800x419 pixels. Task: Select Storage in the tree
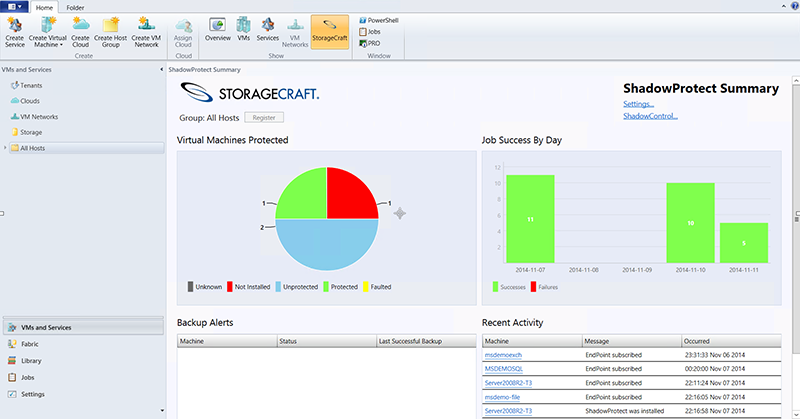(x=27, y=132)
